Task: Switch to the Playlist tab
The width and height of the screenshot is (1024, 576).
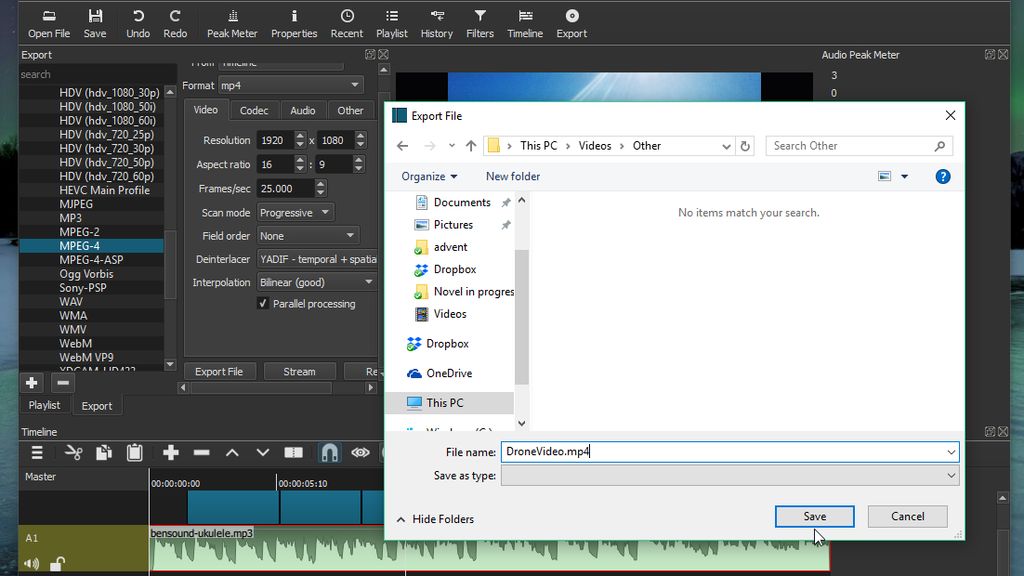Action: pyautogui.click(x=44, y=405)
